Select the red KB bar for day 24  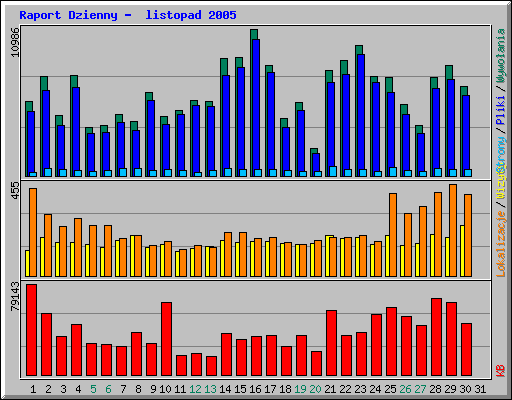[376, 345]
